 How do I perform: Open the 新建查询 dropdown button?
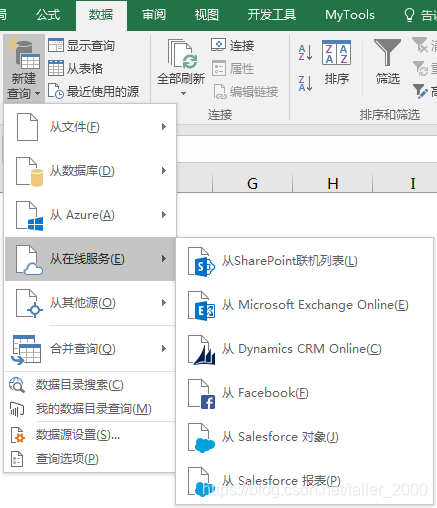[x=24, y=68]
